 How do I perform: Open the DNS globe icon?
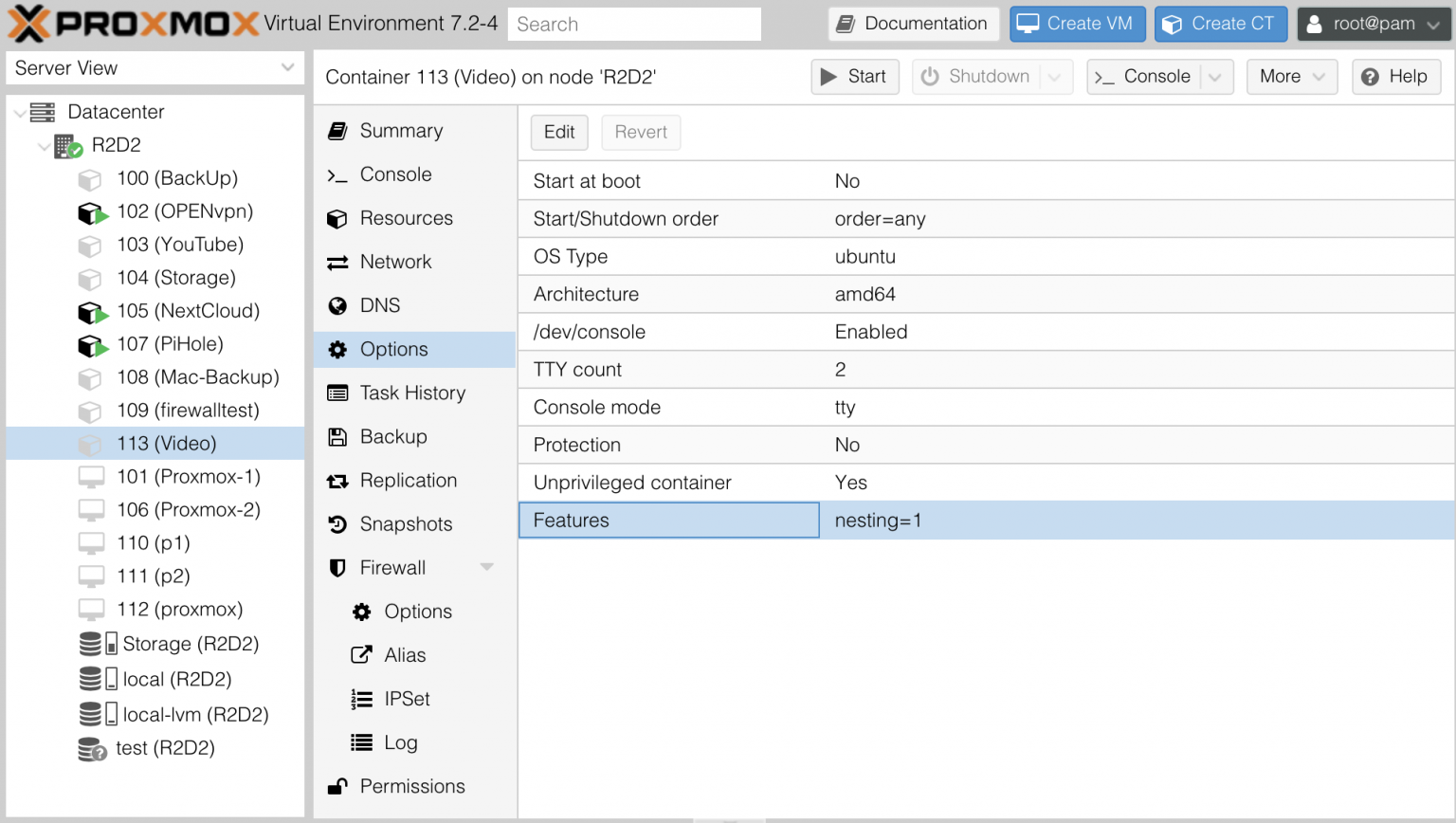(338, 305)
